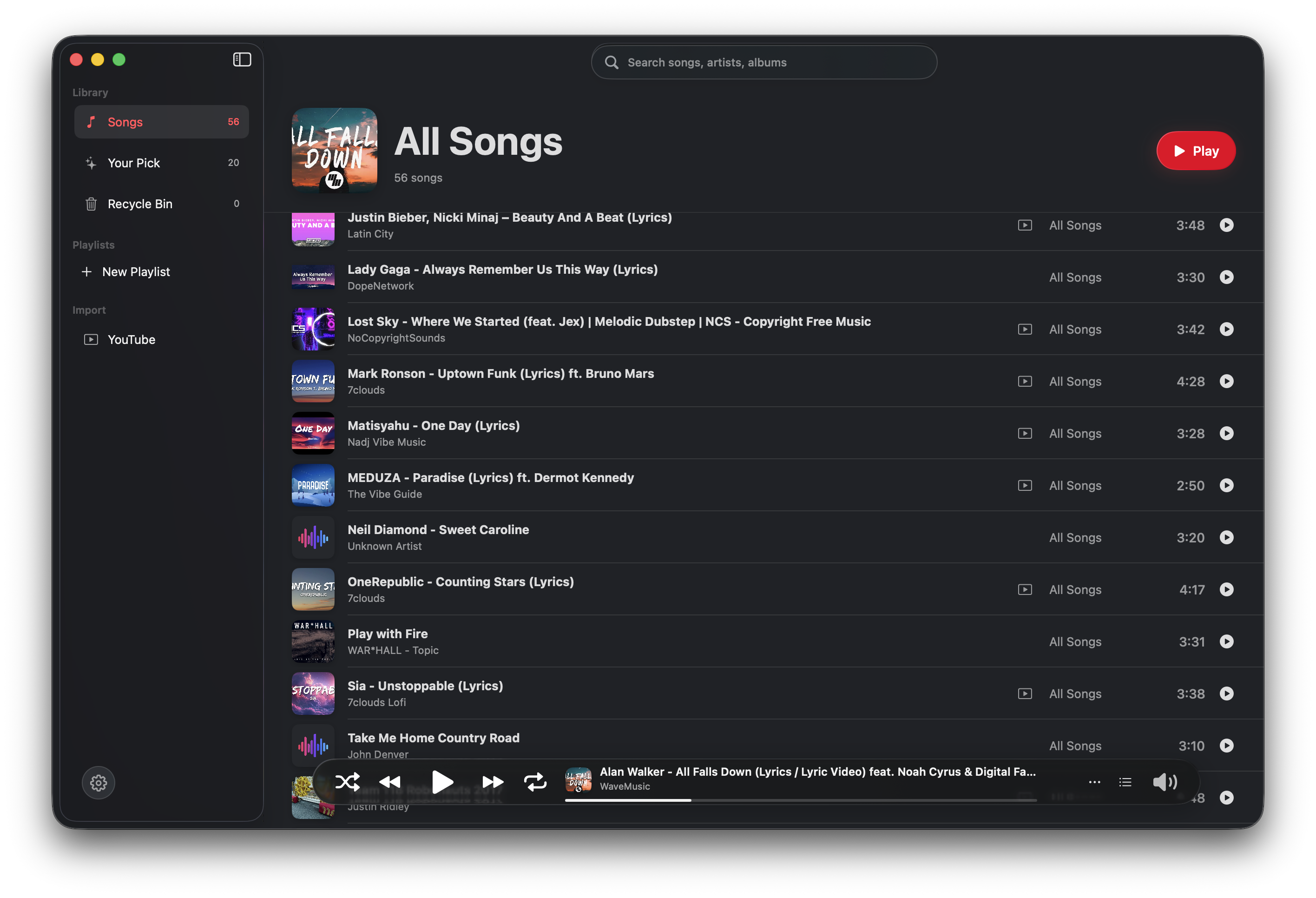Click video icon on Uptown Funk row
This screenshot has width=1316, height=898.
tap(1025, 381)
